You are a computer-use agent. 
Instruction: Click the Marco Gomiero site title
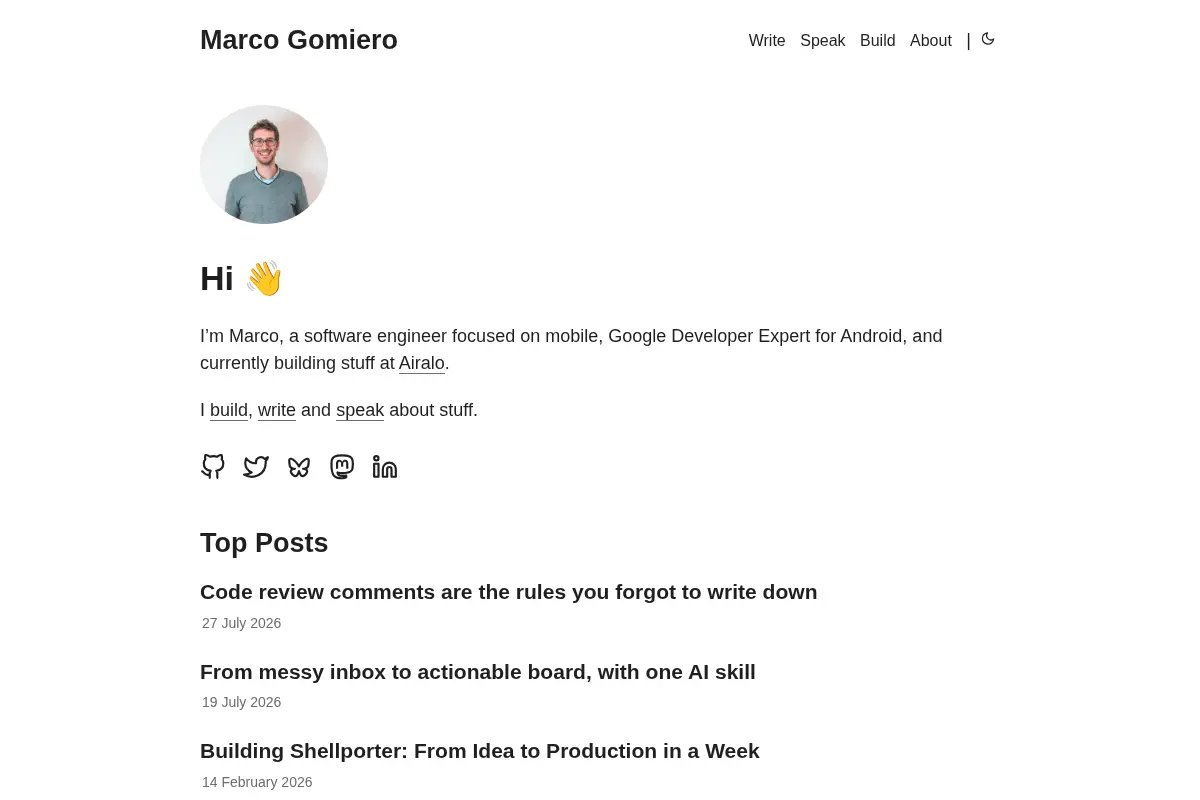(299, 40)
